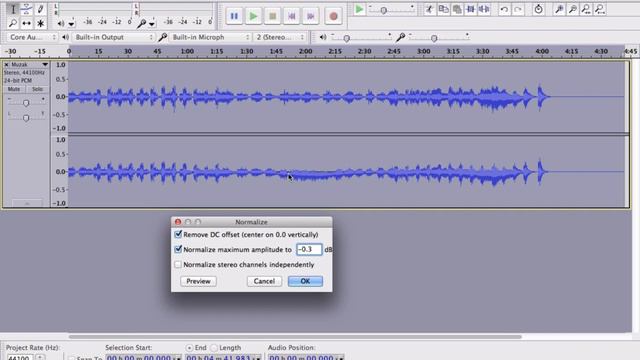The height and width of the screenshot is (360, 640).
Task: Click the Muzak track pan slider
Action: pyautogui.click(x=26, y=118)
